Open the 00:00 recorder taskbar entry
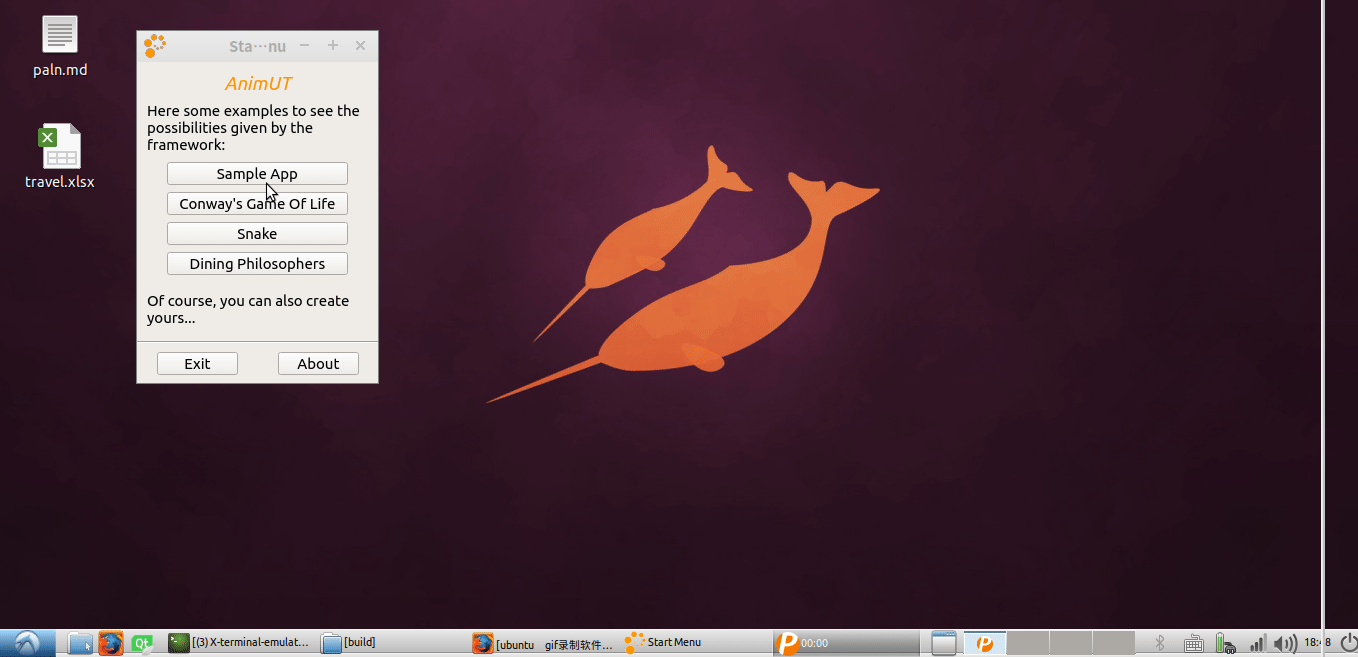1358x657 pixels. click(847, 643)
